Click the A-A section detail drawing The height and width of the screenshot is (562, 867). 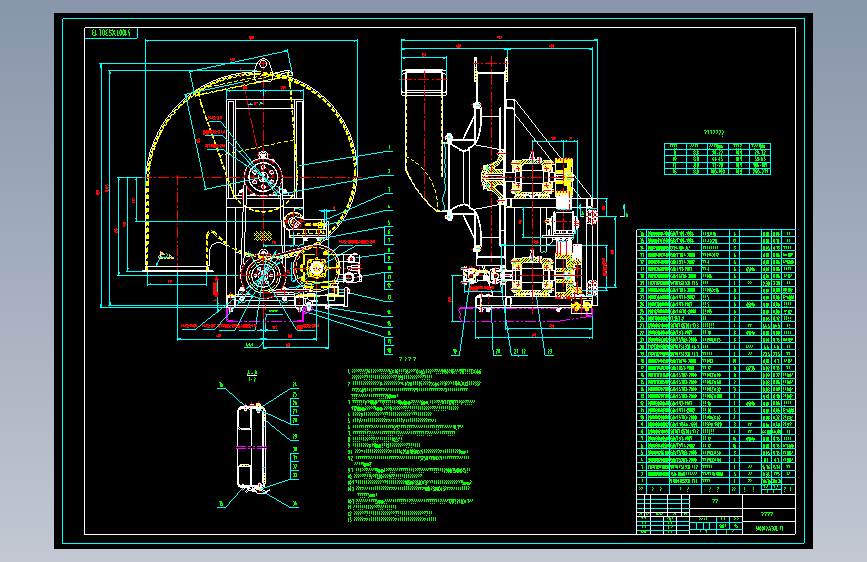point(252,447)
